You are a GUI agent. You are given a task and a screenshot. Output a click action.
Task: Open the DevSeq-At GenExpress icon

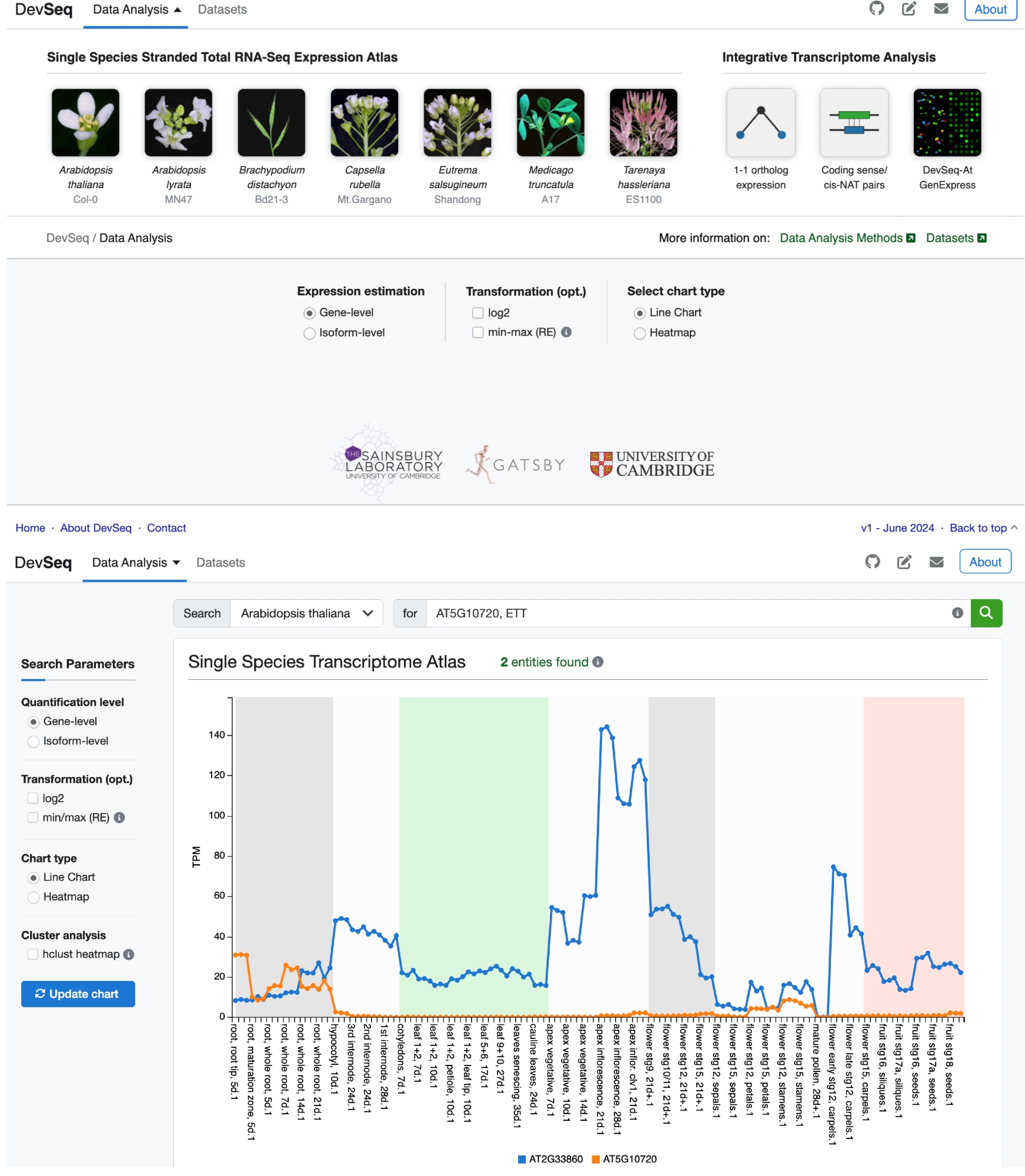(x=947, y=123)
